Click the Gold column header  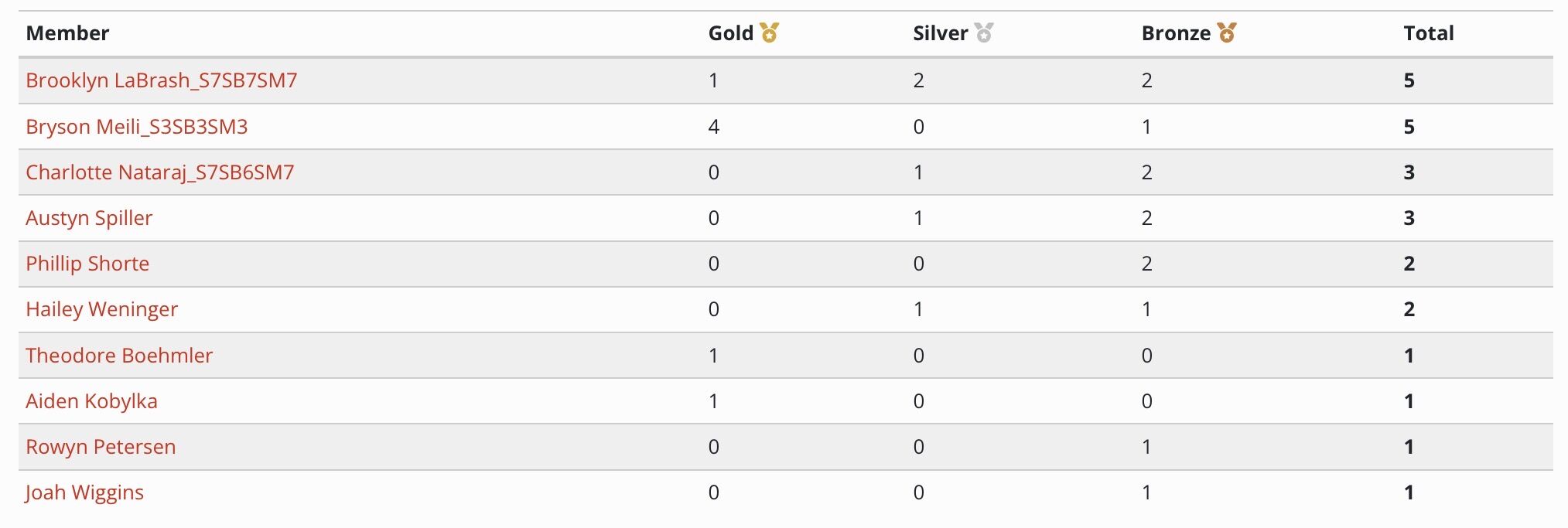(731, 33)
